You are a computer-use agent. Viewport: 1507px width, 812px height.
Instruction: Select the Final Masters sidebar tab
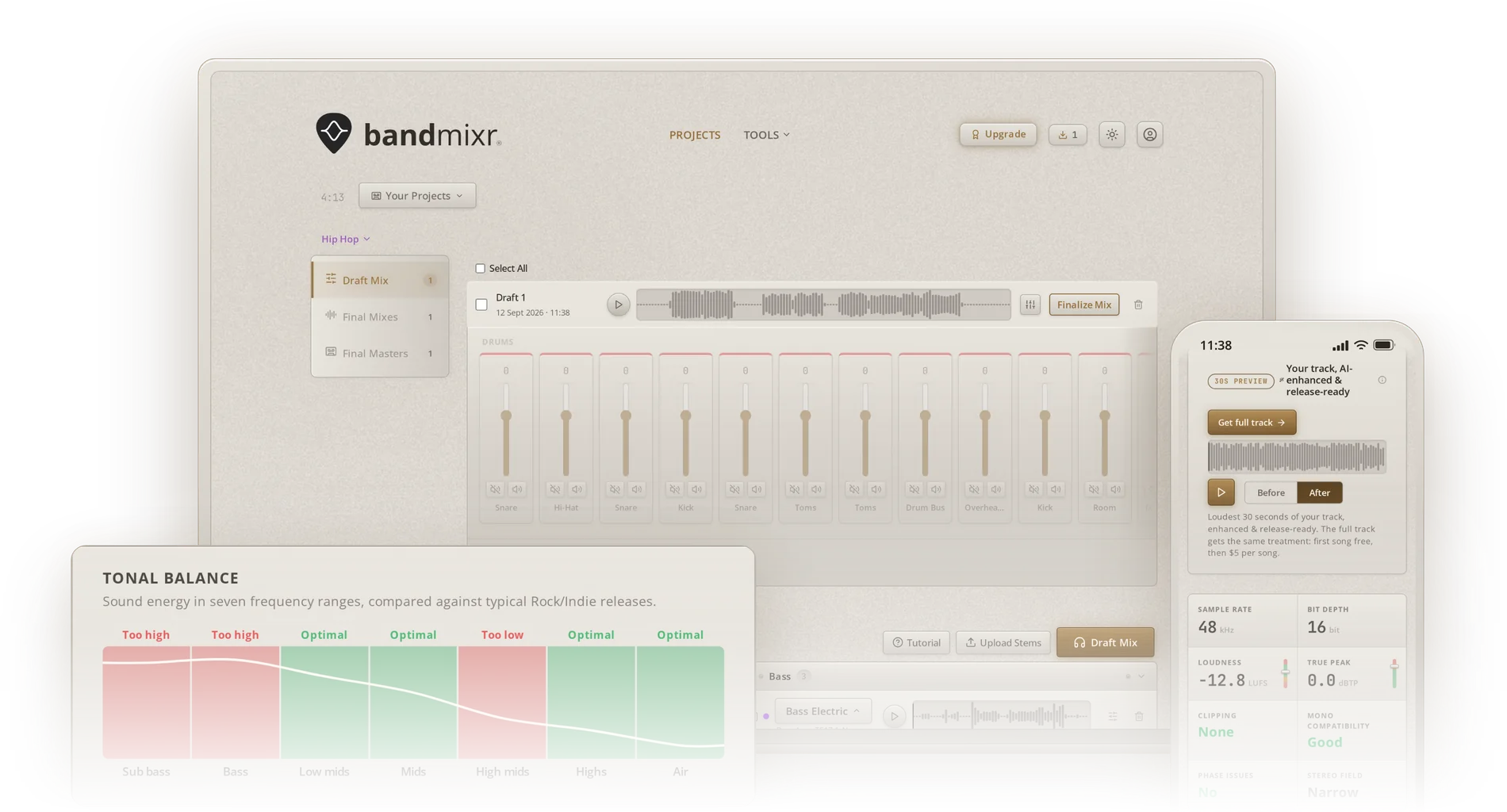click(380, 353)
